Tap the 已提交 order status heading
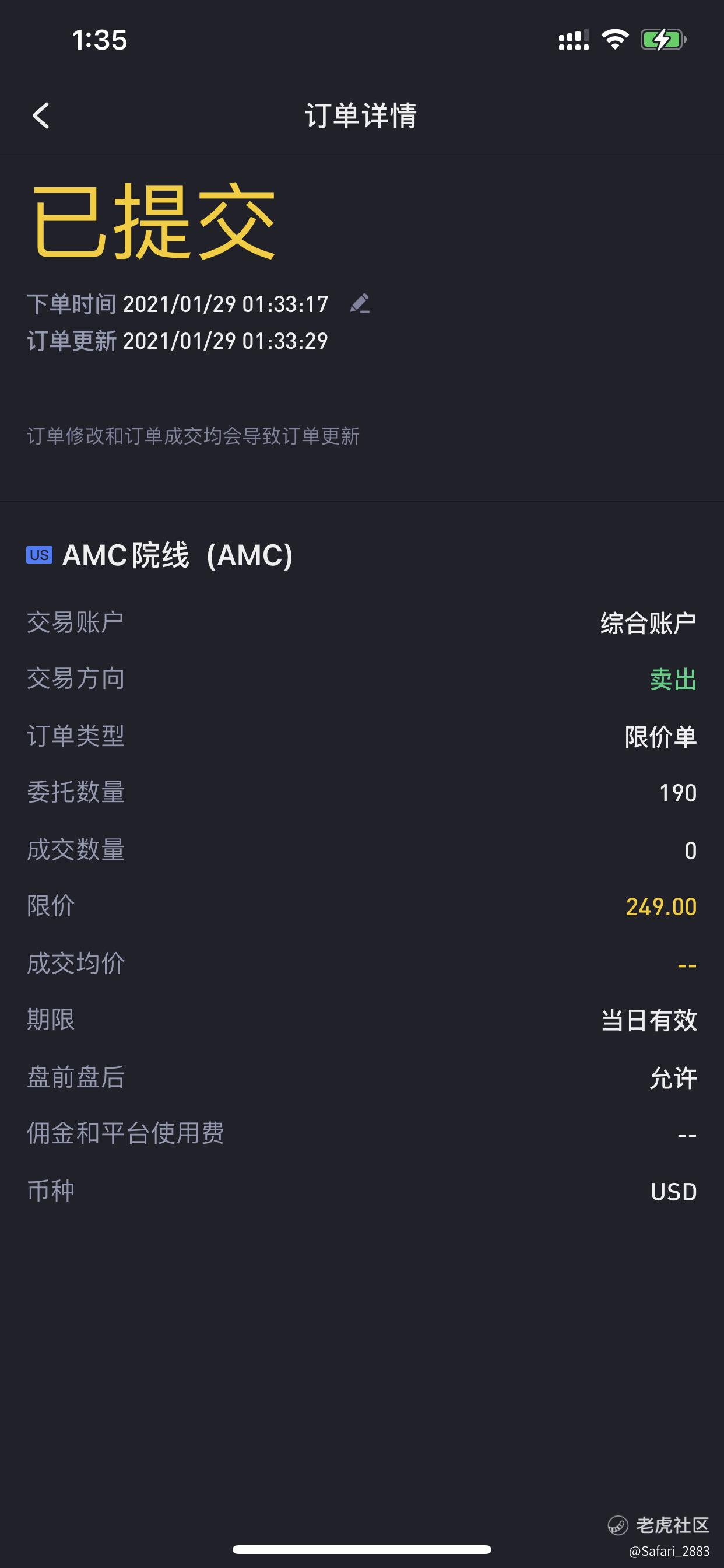Screen dimensions: 724x1568 point(154,221)
